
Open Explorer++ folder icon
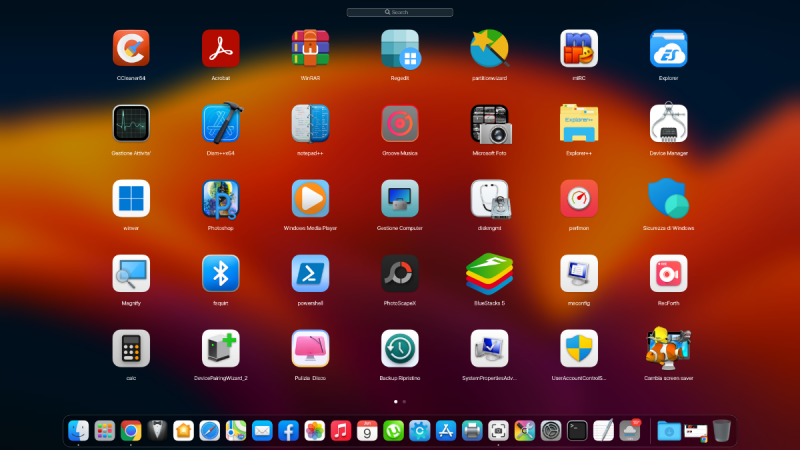coord(579,123)
